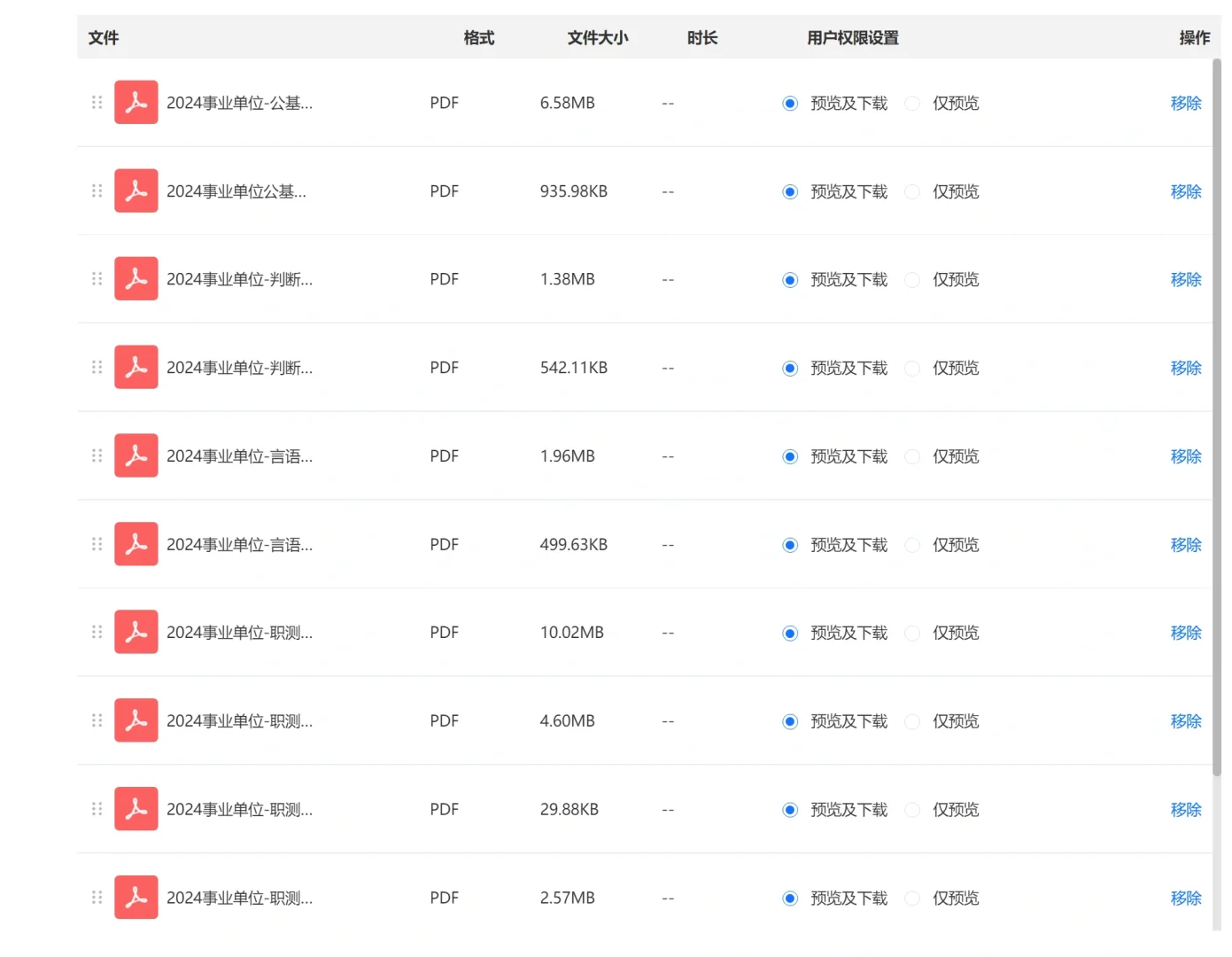
Task: Choose 预览及下载 for the 1.38MB file
Action: (x=790, y=280)
